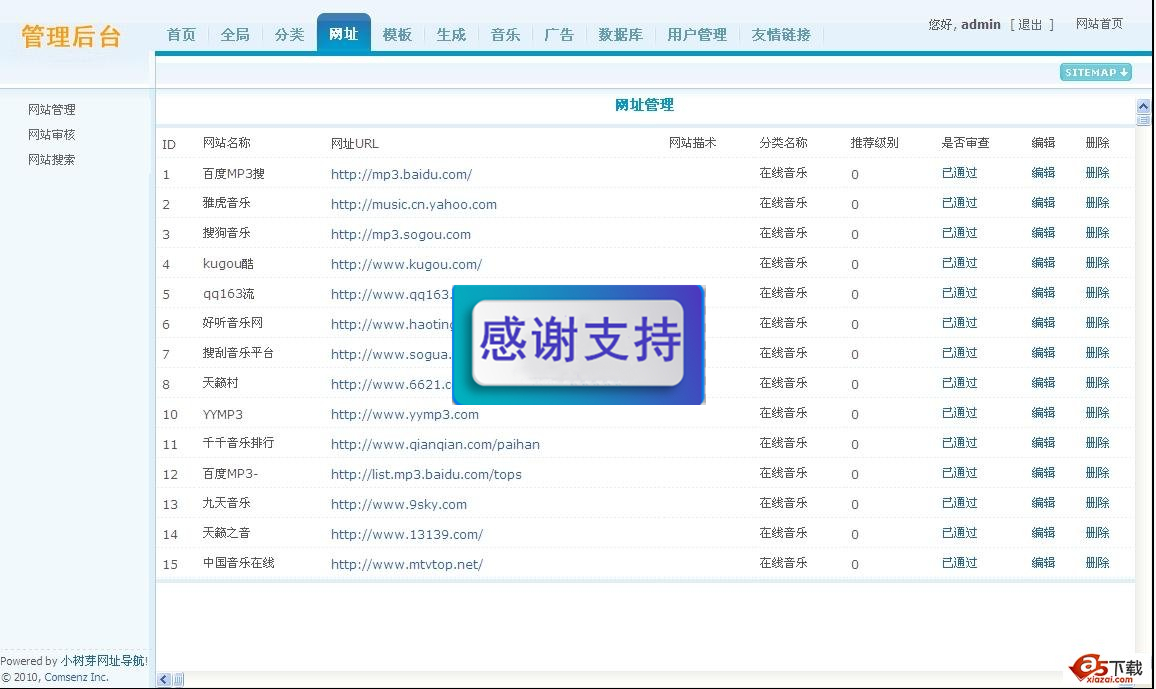The height and width of the screenshot is (689, 1156).
Task: Open the http://www.mtvtop.net/ link
Action: 407,565
